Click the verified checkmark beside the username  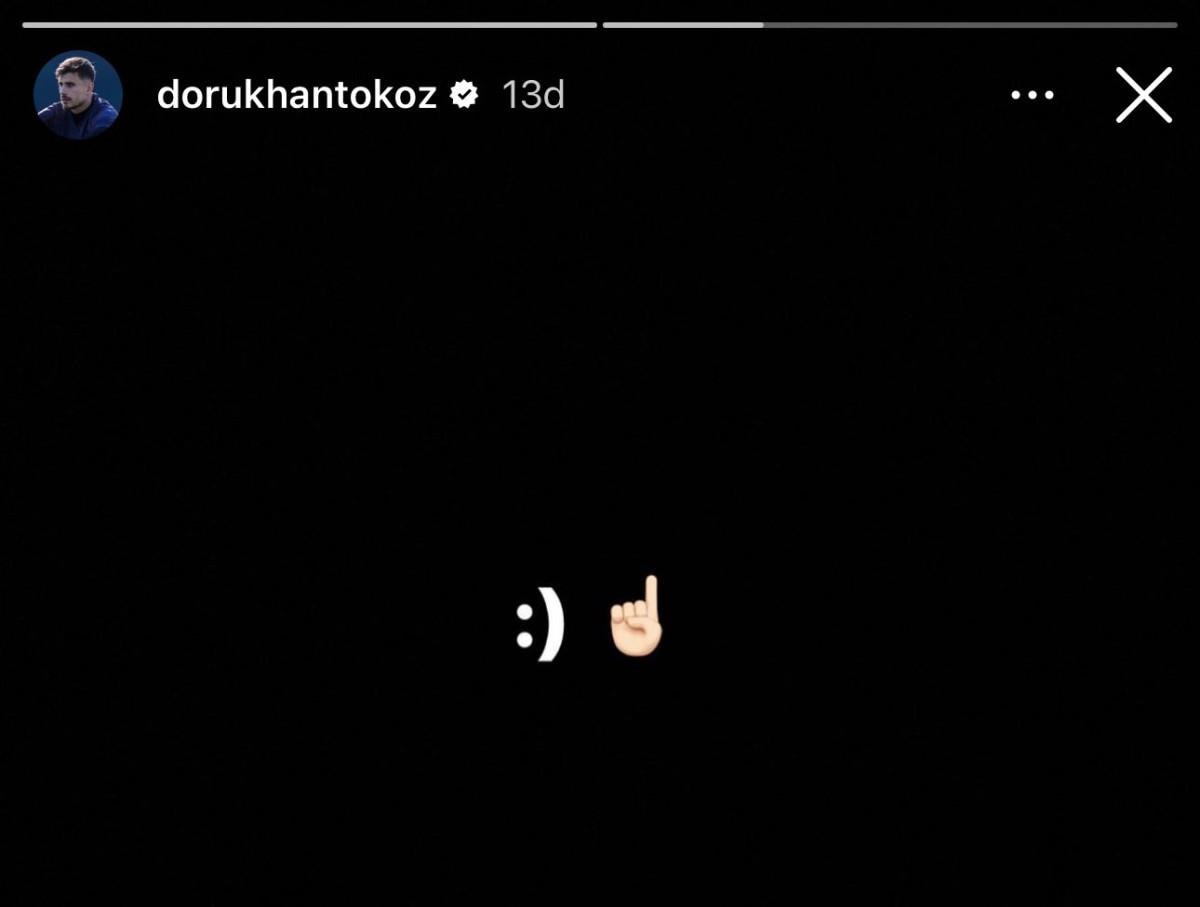463,95
